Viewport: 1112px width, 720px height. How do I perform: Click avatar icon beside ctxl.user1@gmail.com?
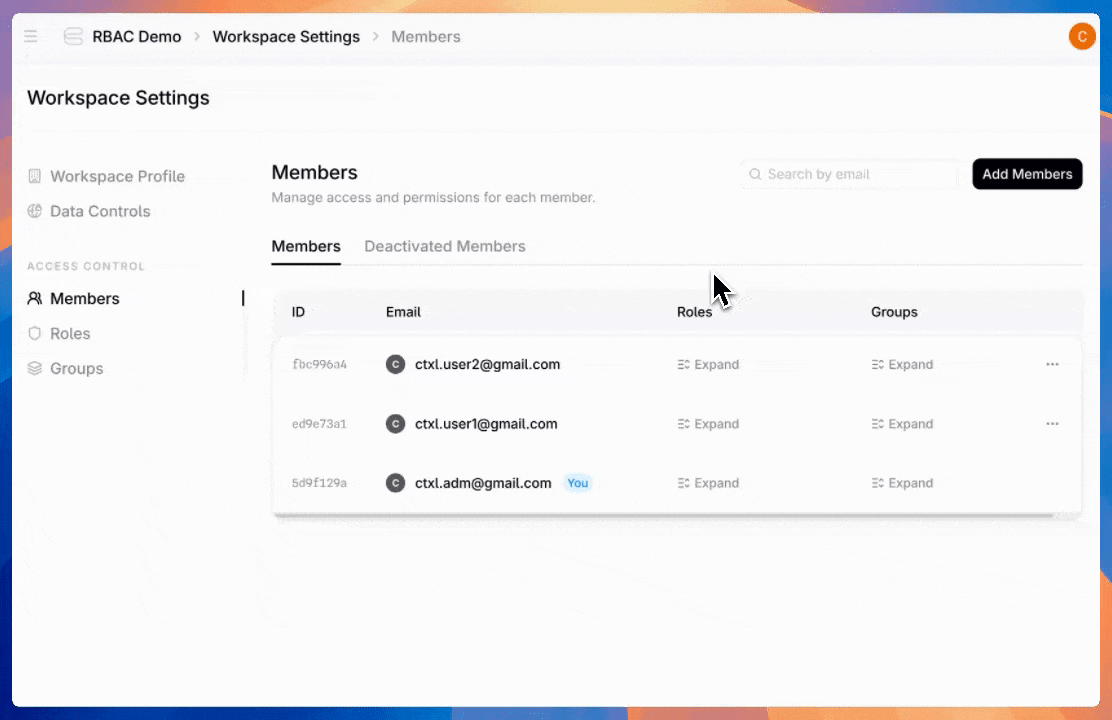396,424
